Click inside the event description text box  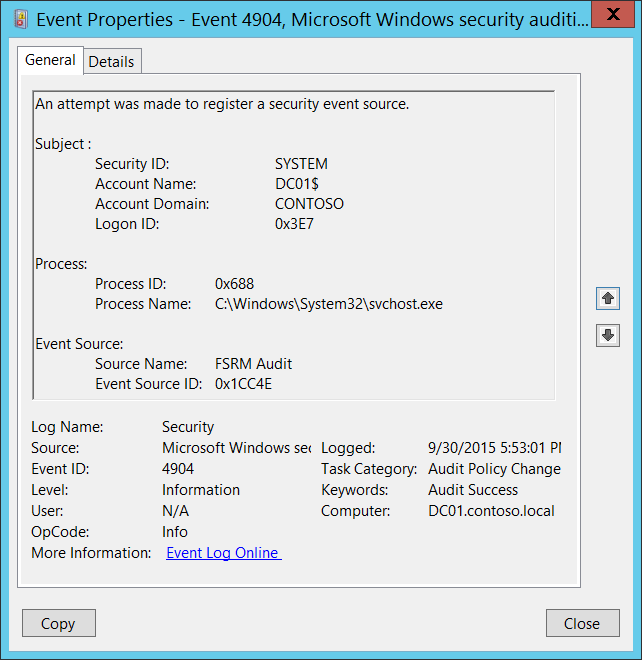(x=293, y=245)
